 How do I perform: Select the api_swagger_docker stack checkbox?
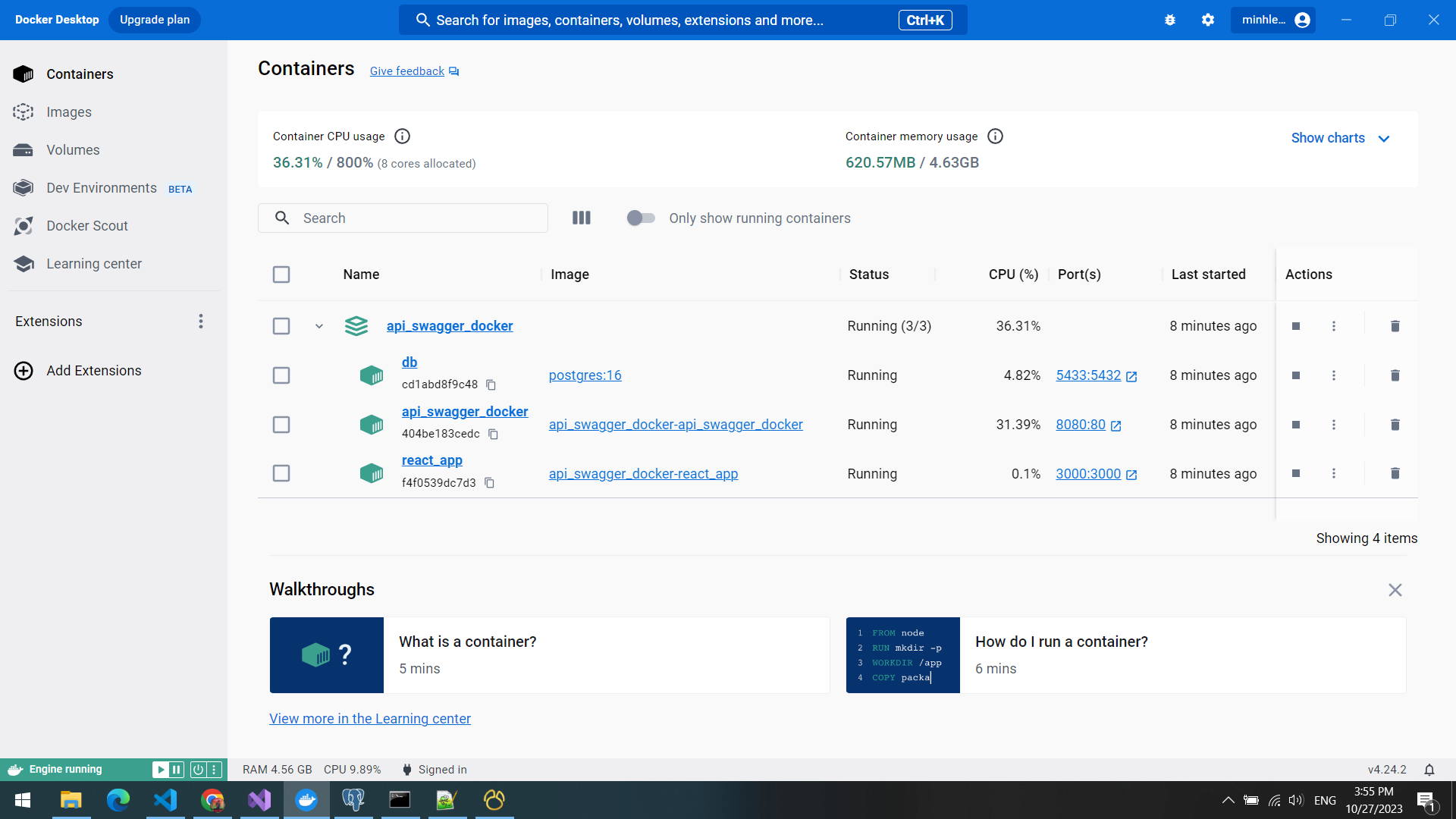point(281,326)
